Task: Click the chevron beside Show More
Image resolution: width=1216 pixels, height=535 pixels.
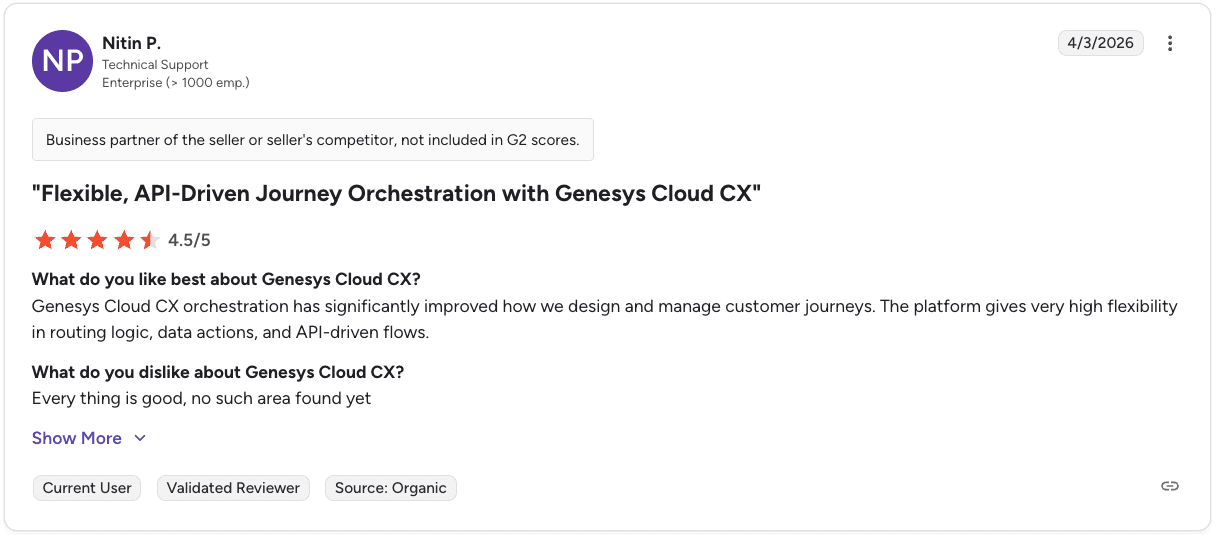Action: (140, 438)
